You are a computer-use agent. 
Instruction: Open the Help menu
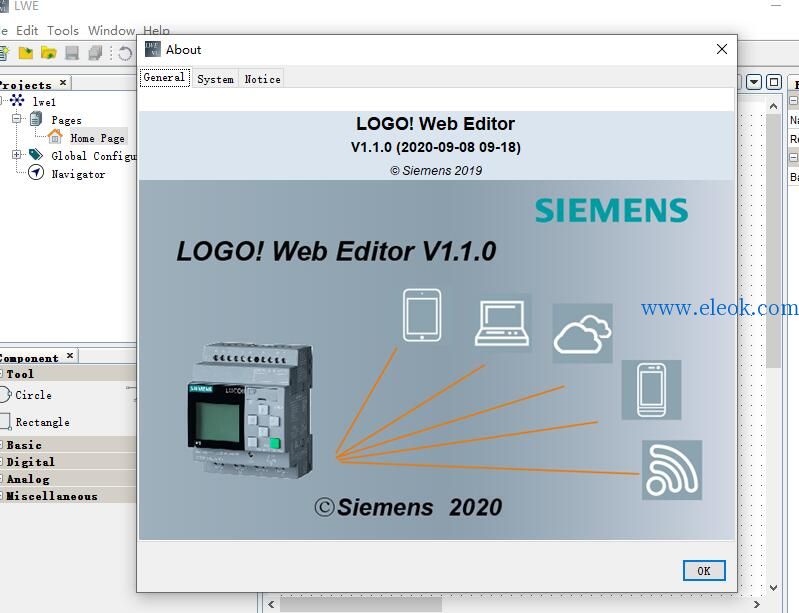click(x=156, y=30)
